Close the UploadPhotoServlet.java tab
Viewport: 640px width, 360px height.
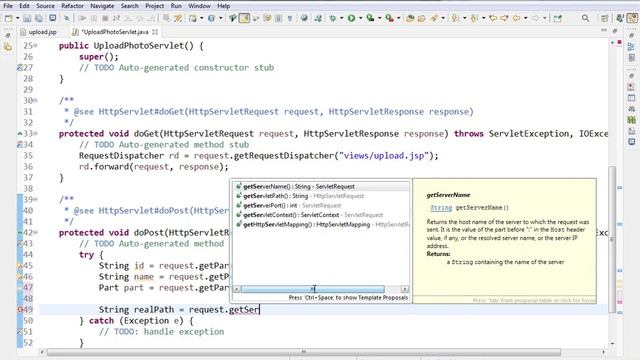point(155,32)
